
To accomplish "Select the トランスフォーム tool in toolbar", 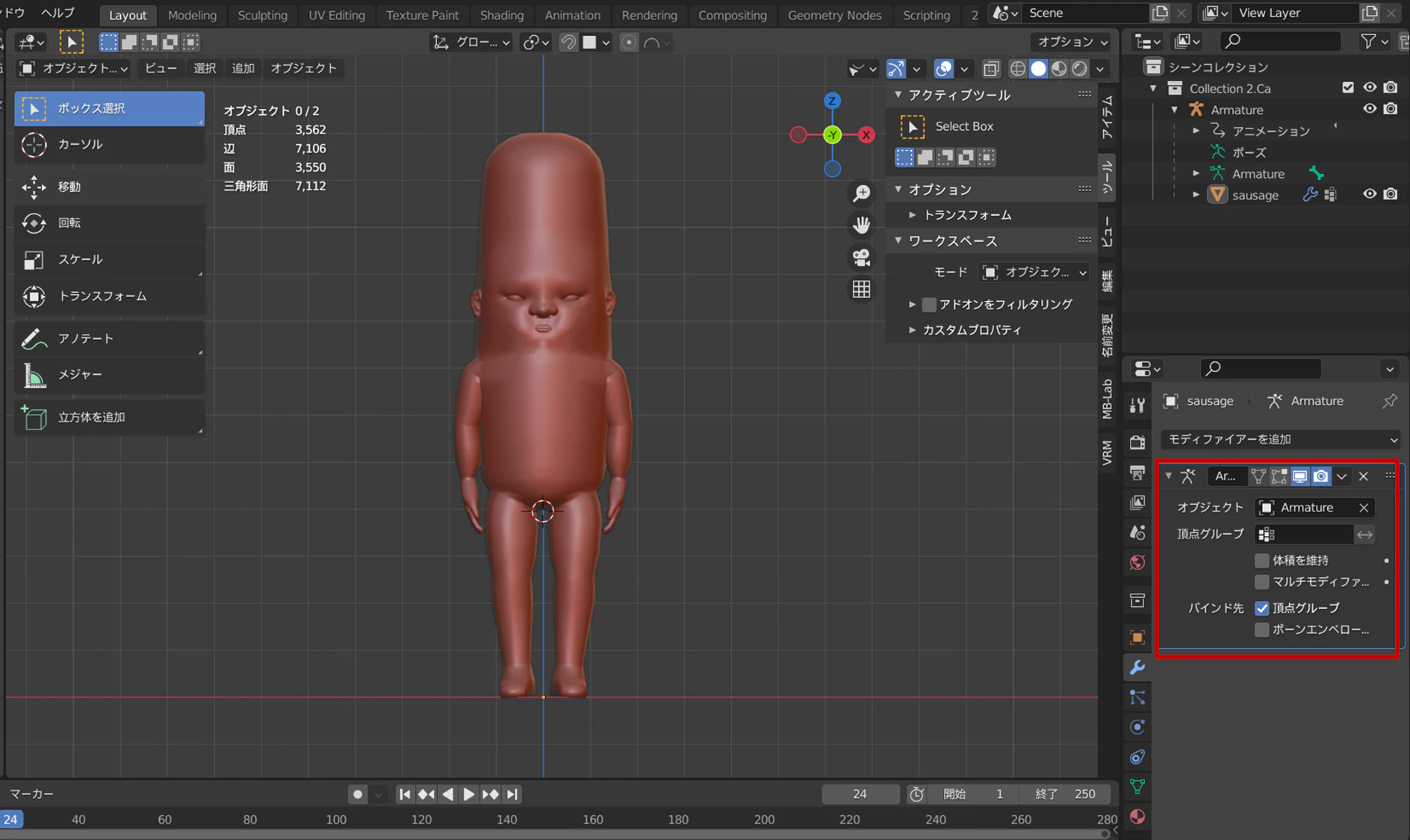I will coord(109,296).
